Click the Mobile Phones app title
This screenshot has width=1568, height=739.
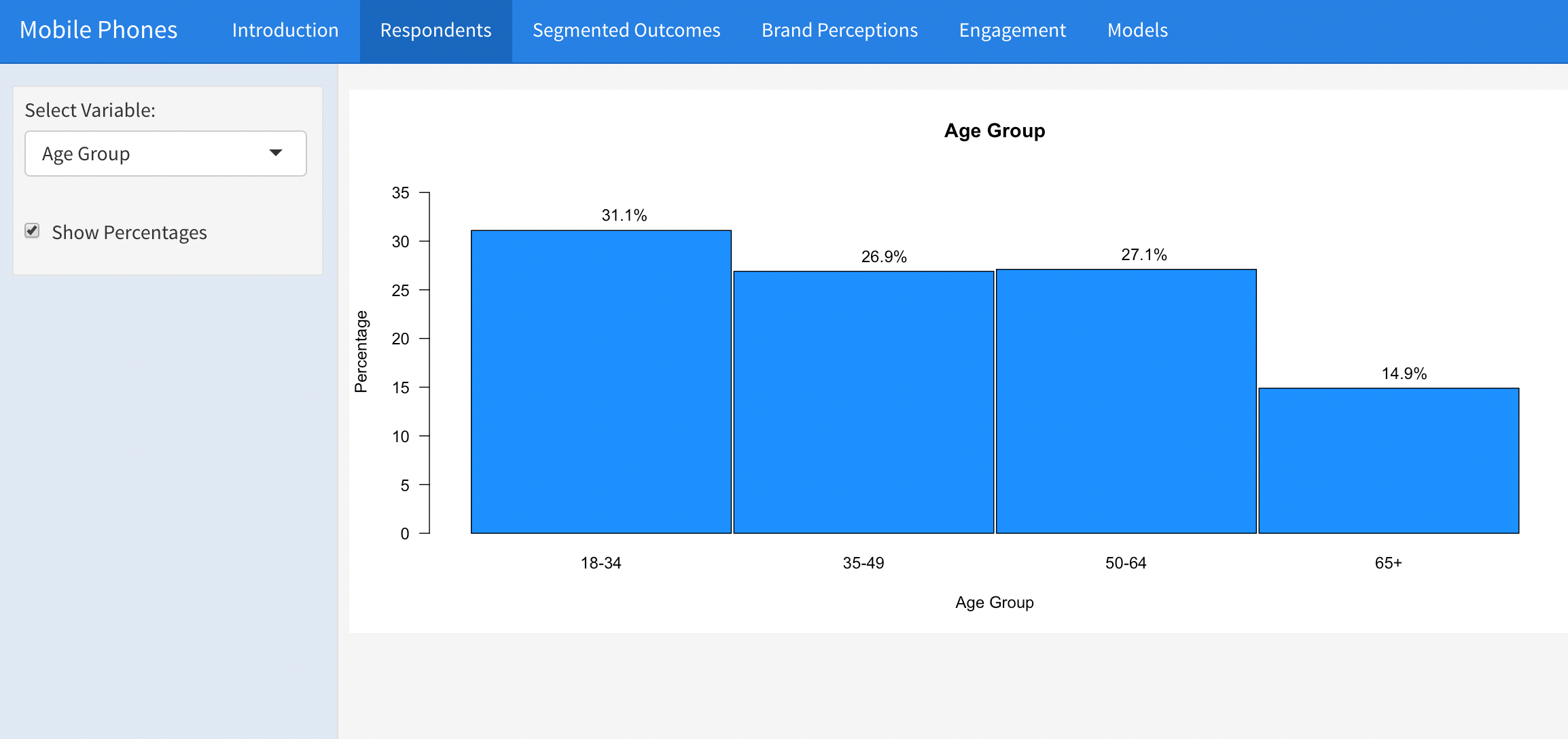[99, 30]
